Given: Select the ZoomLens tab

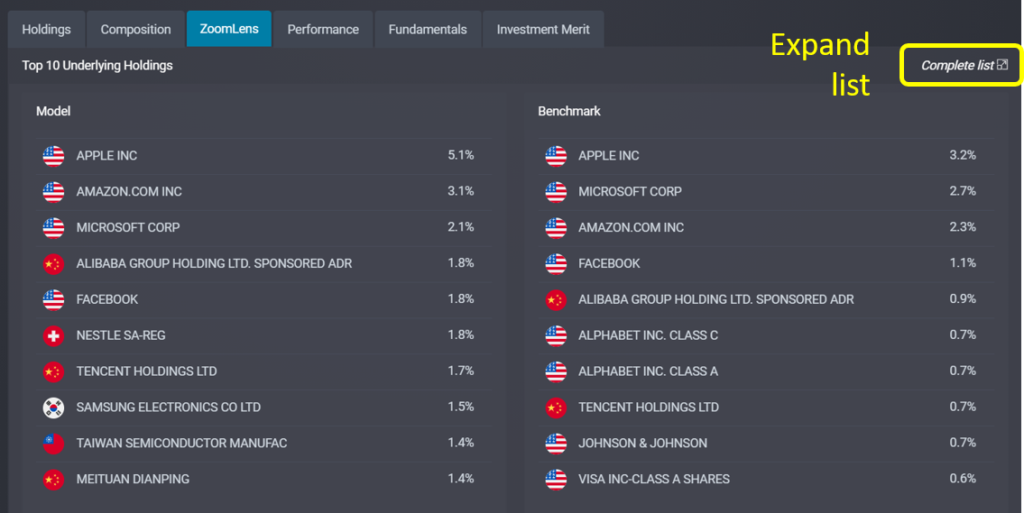Looking at the screenshot, I should click(229, 29).
